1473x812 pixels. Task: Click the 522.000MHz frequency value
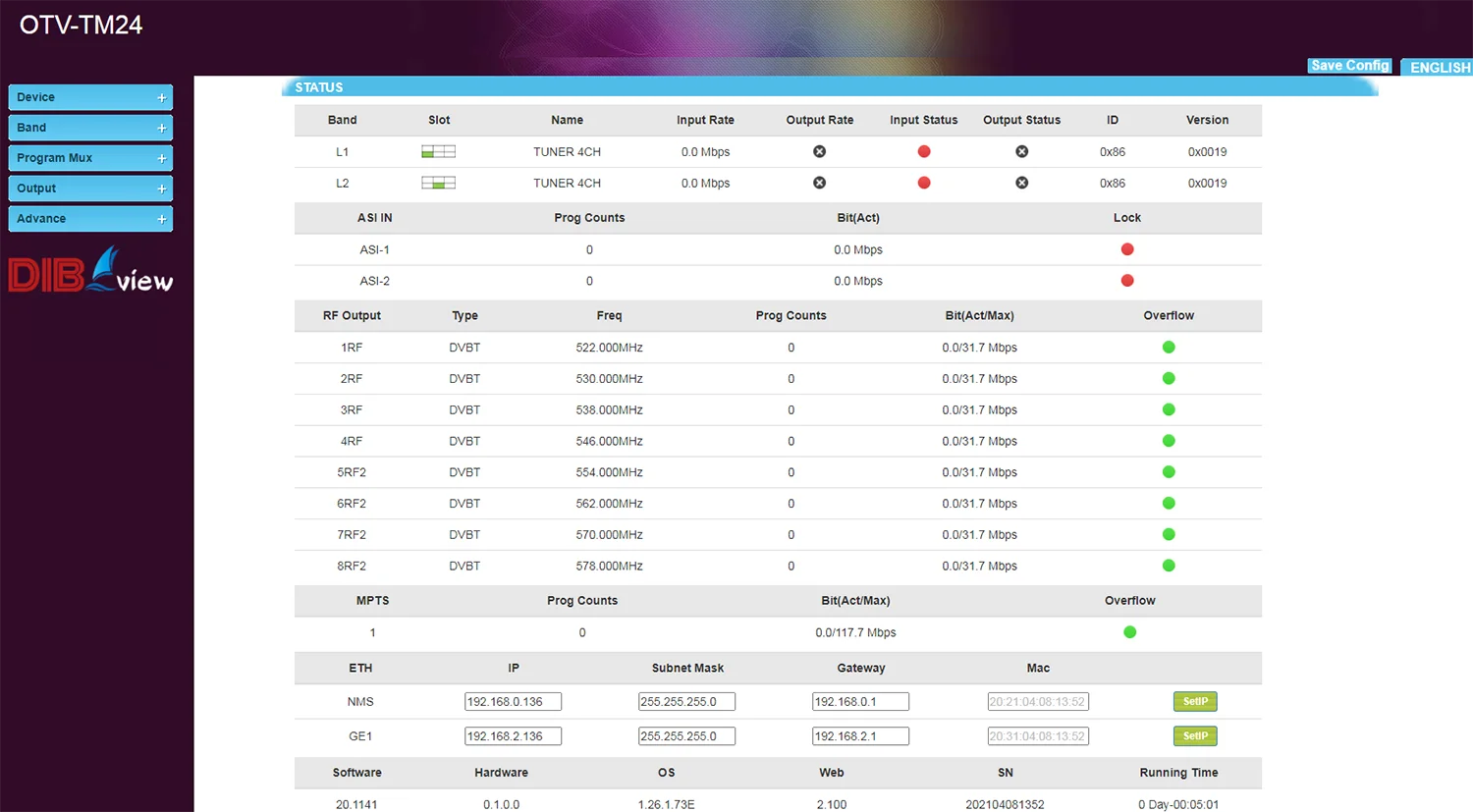click(609, 348)
